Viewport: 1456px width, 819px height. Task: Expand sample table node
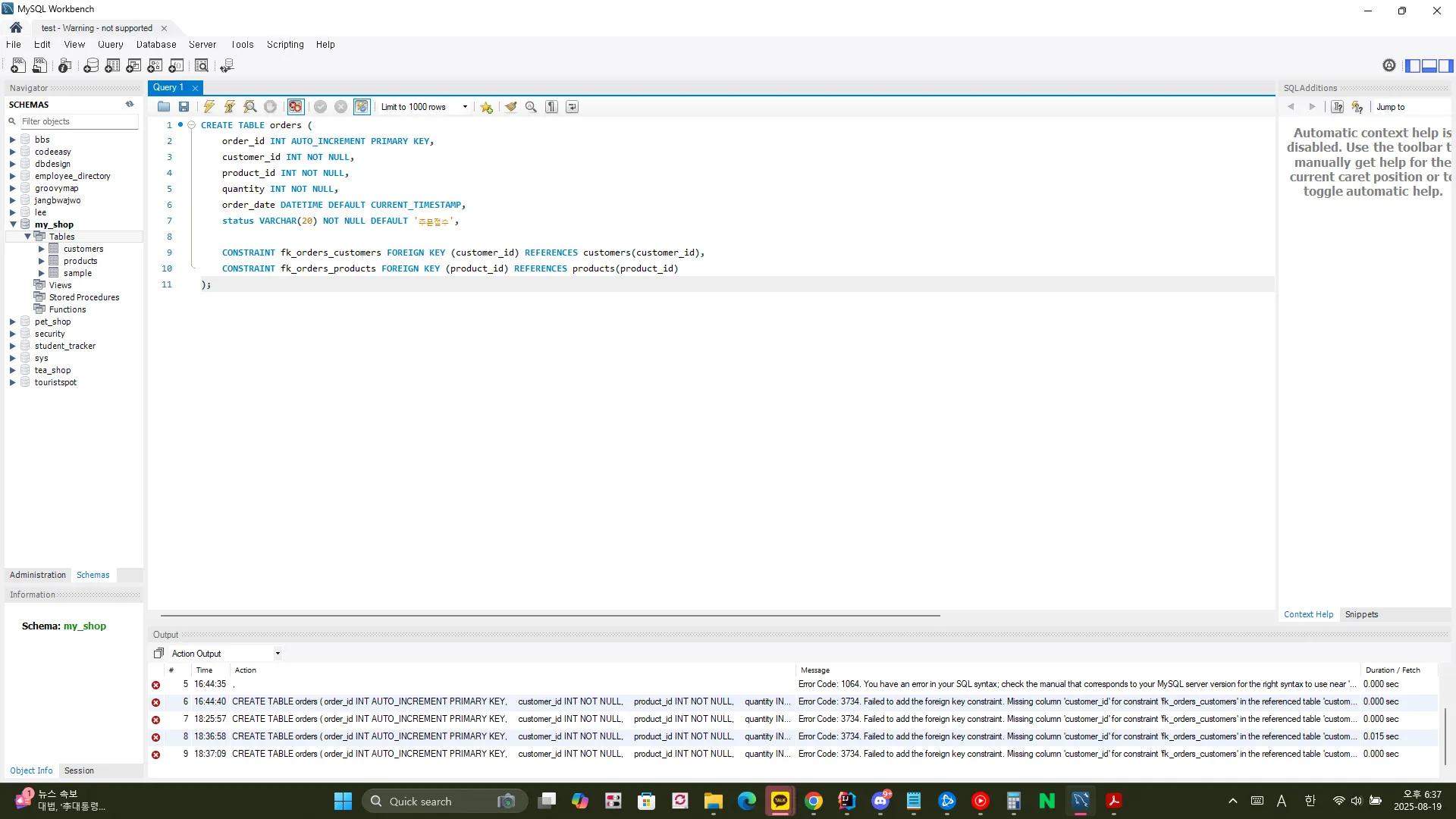pos(42,273)
